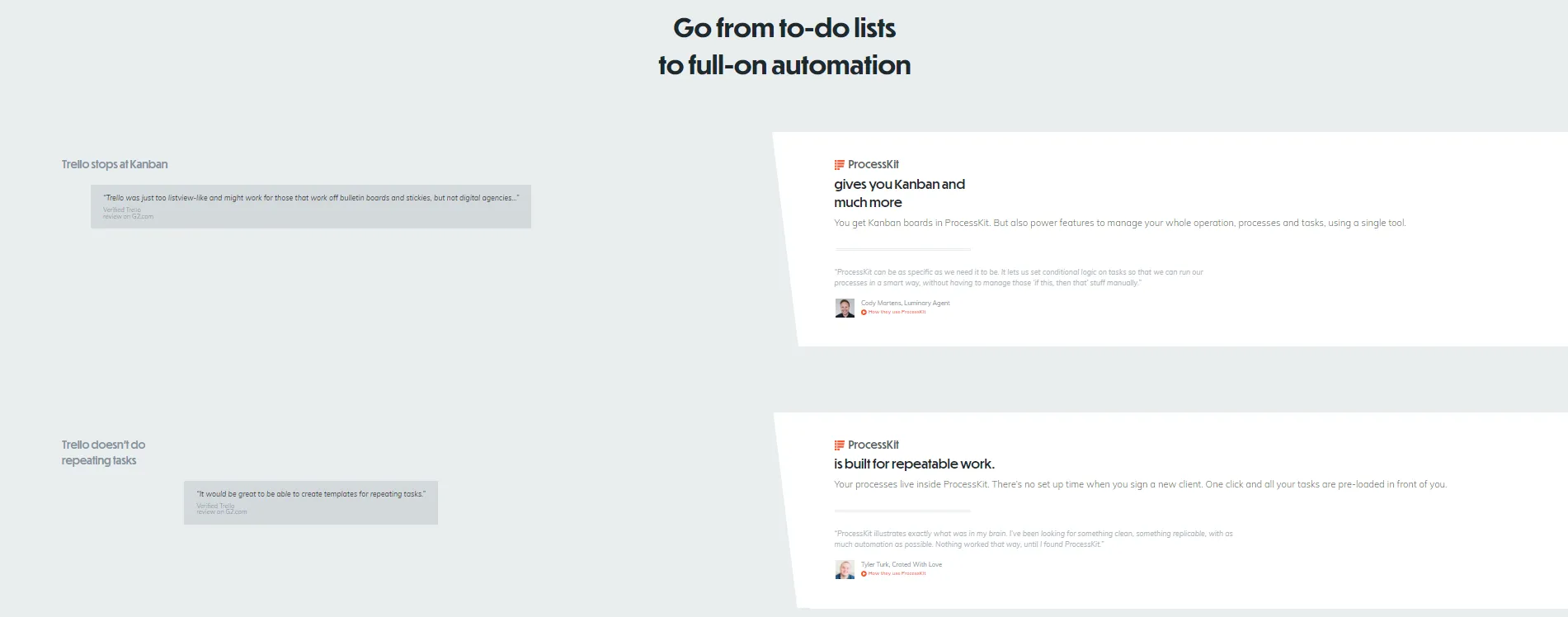
Task: Click Tyler Turk's profile photo
Action: coord(845,570)
